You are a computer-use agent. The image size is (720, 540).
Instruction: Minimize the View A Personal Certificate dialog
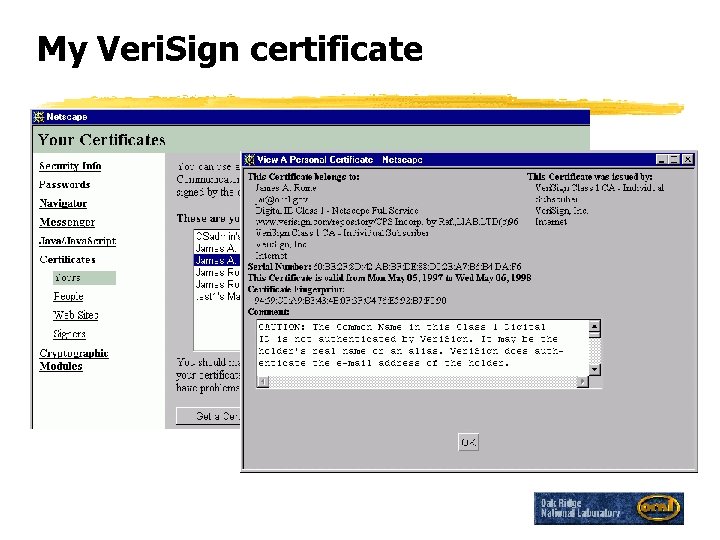(x=662, y=159)
